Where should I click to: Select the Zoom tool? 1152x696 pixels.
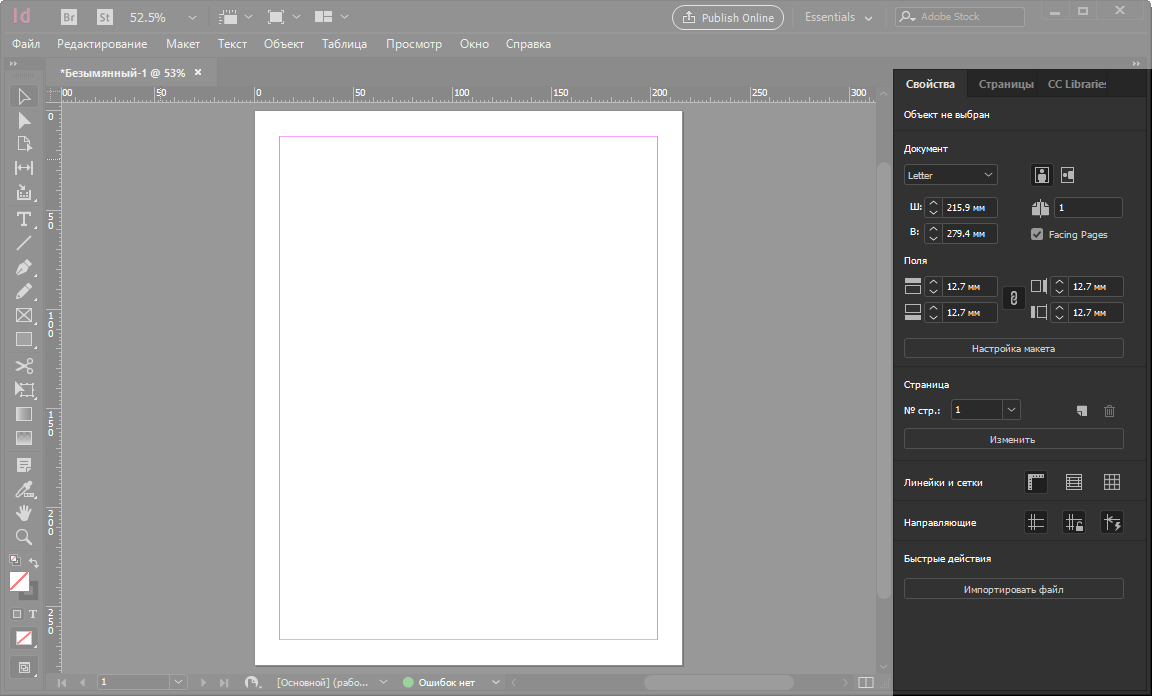tap(24, 537)
